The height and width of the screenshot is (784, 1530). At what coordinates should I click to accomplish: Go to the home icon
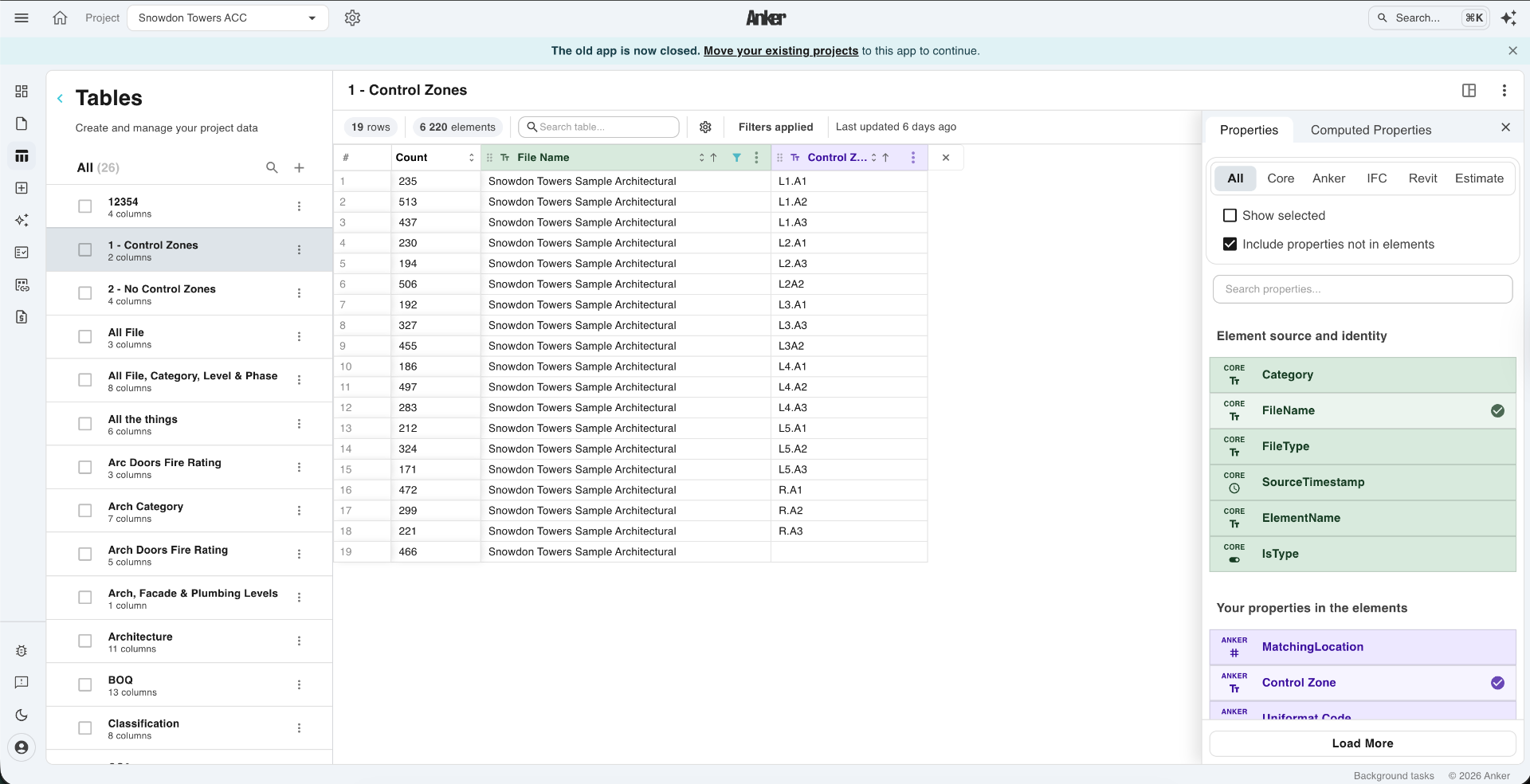60,18
